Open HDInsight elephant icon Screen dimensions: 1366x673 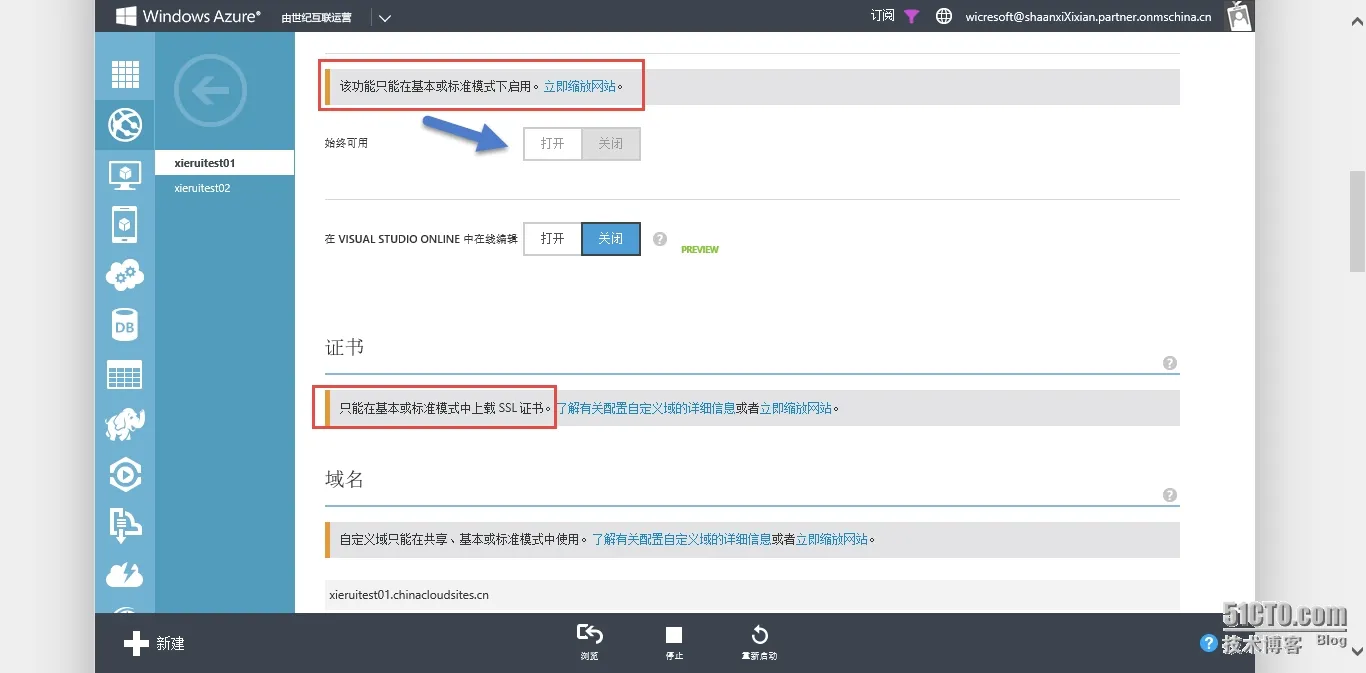(x=125, y=424)
